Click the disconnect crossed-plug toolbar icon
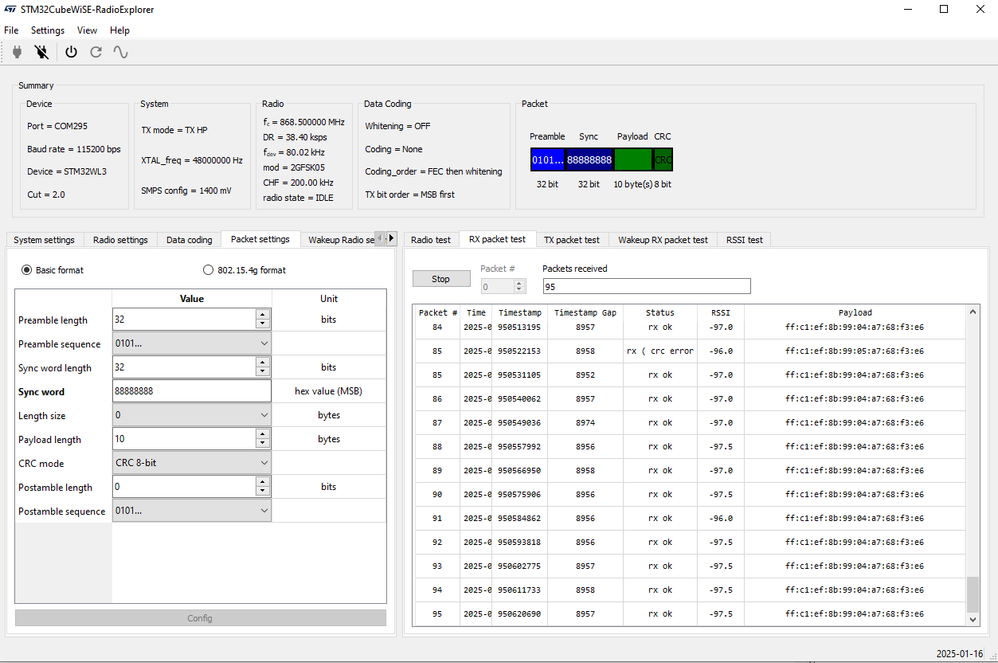The height and width of the screenshot is (663, 998). [x=41, y=52]
